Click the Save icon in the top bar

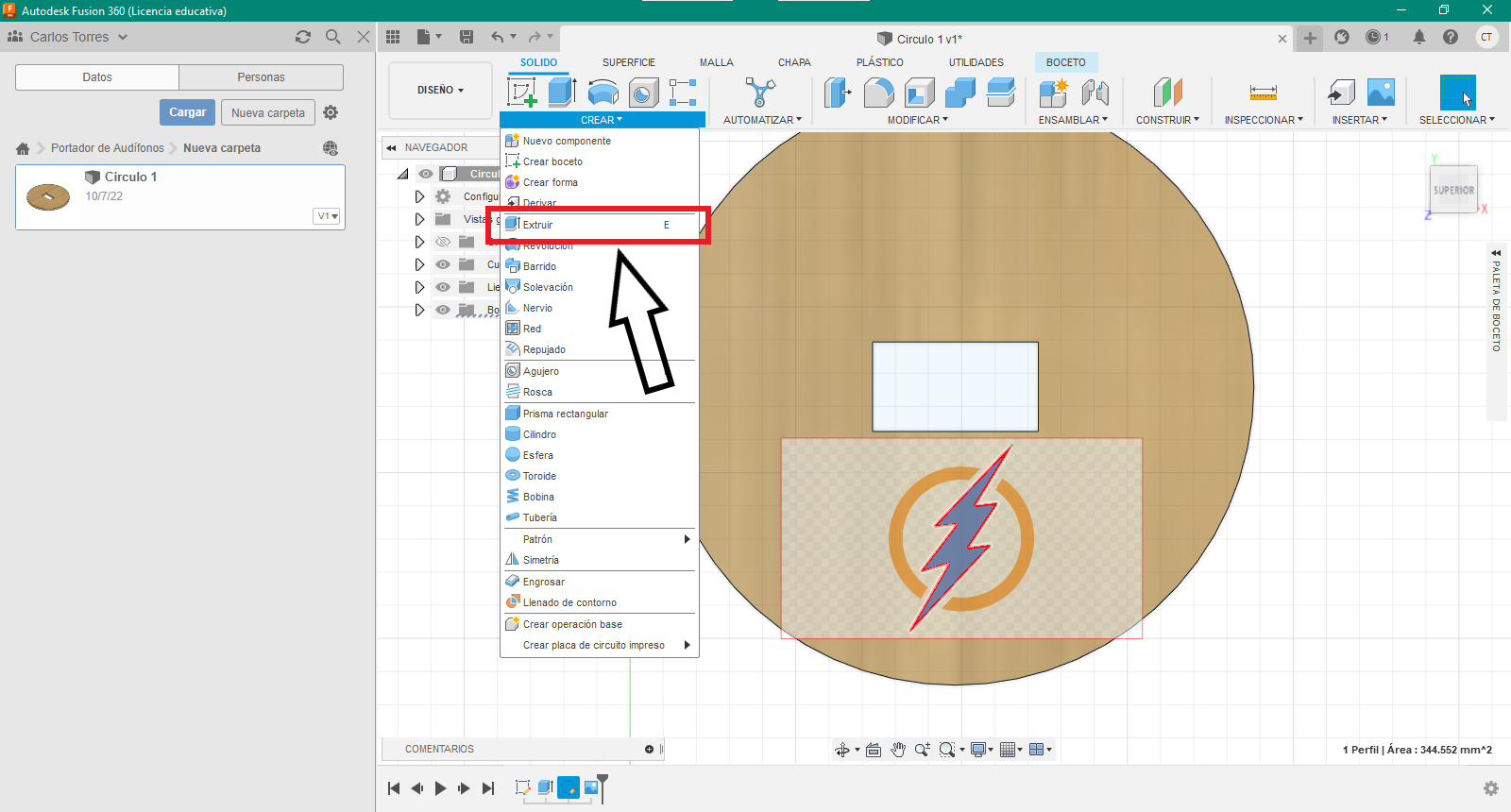click(467, 37)
